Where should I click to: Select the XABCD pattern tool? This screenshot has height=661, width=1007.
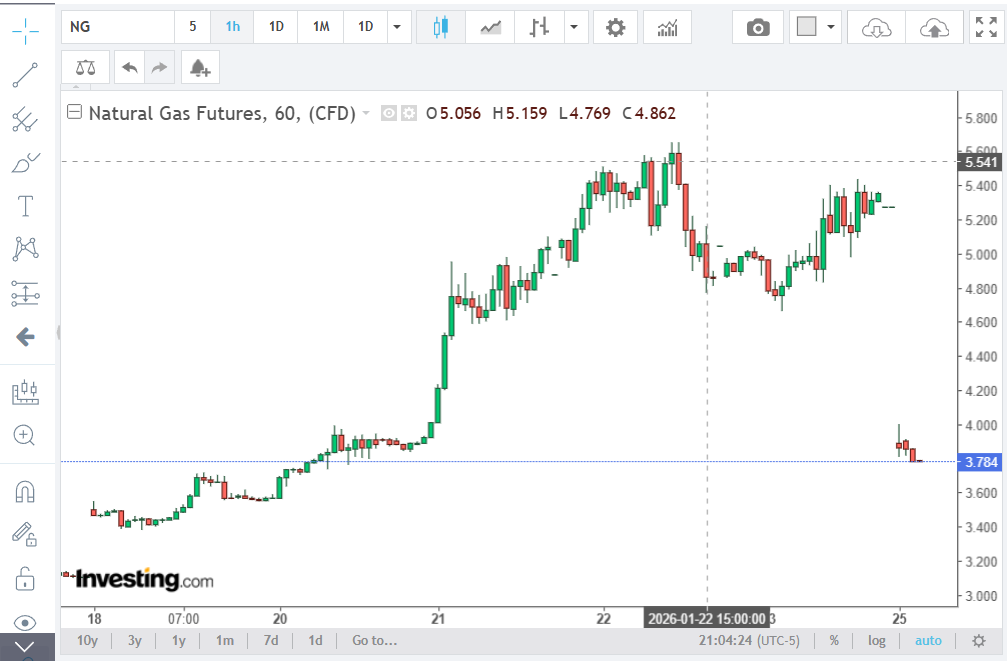pos(26,249)
